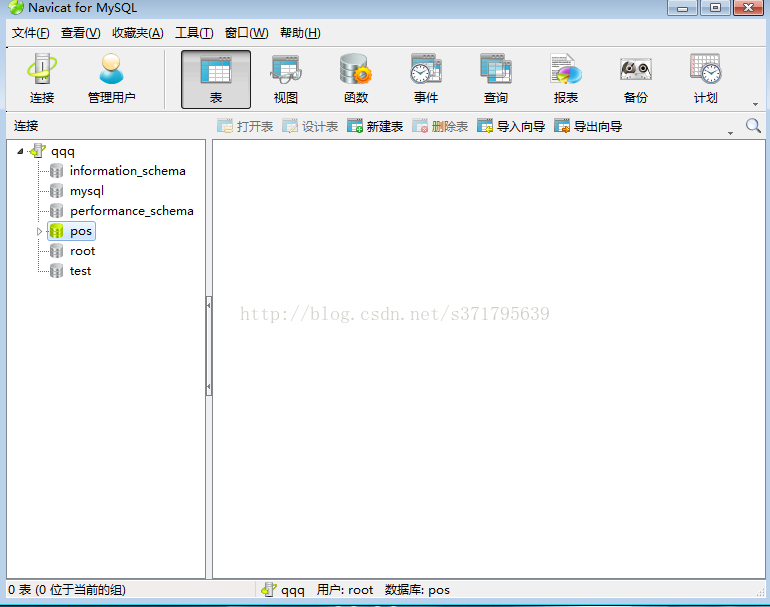Open 函数 functions section
770x607 pixels.
[x=356, y=79]
